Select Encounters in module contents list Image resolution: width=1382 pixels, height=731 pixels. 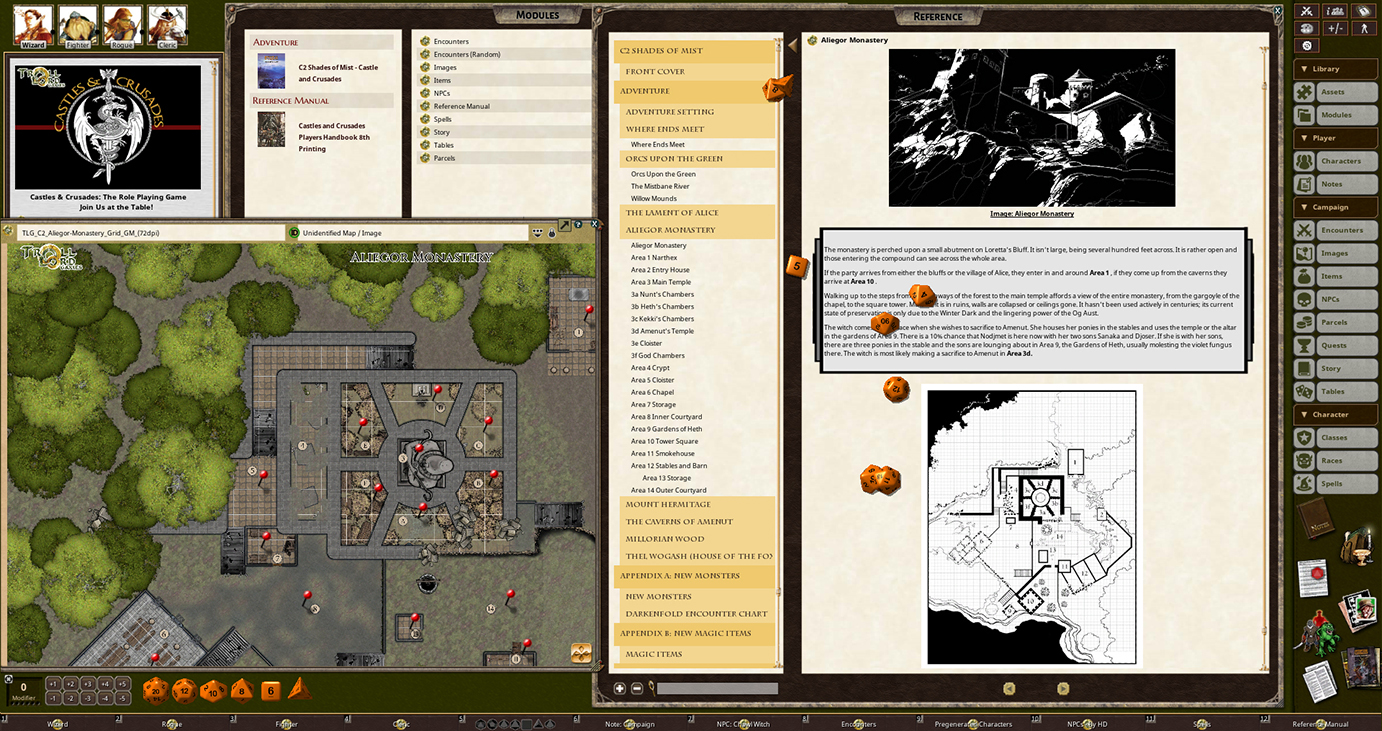pyautogui.click(x=451, y=41)
